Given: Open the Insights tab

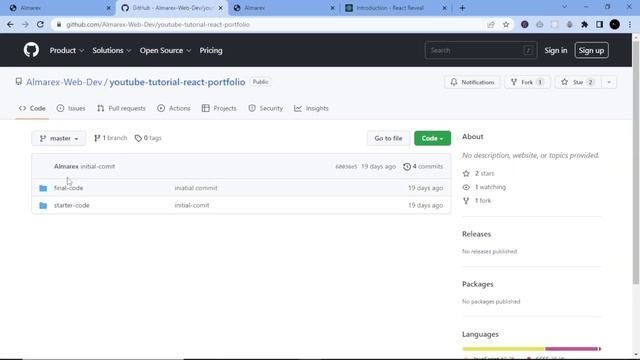Looking at the screenshot, I should (x=311, y=108).
